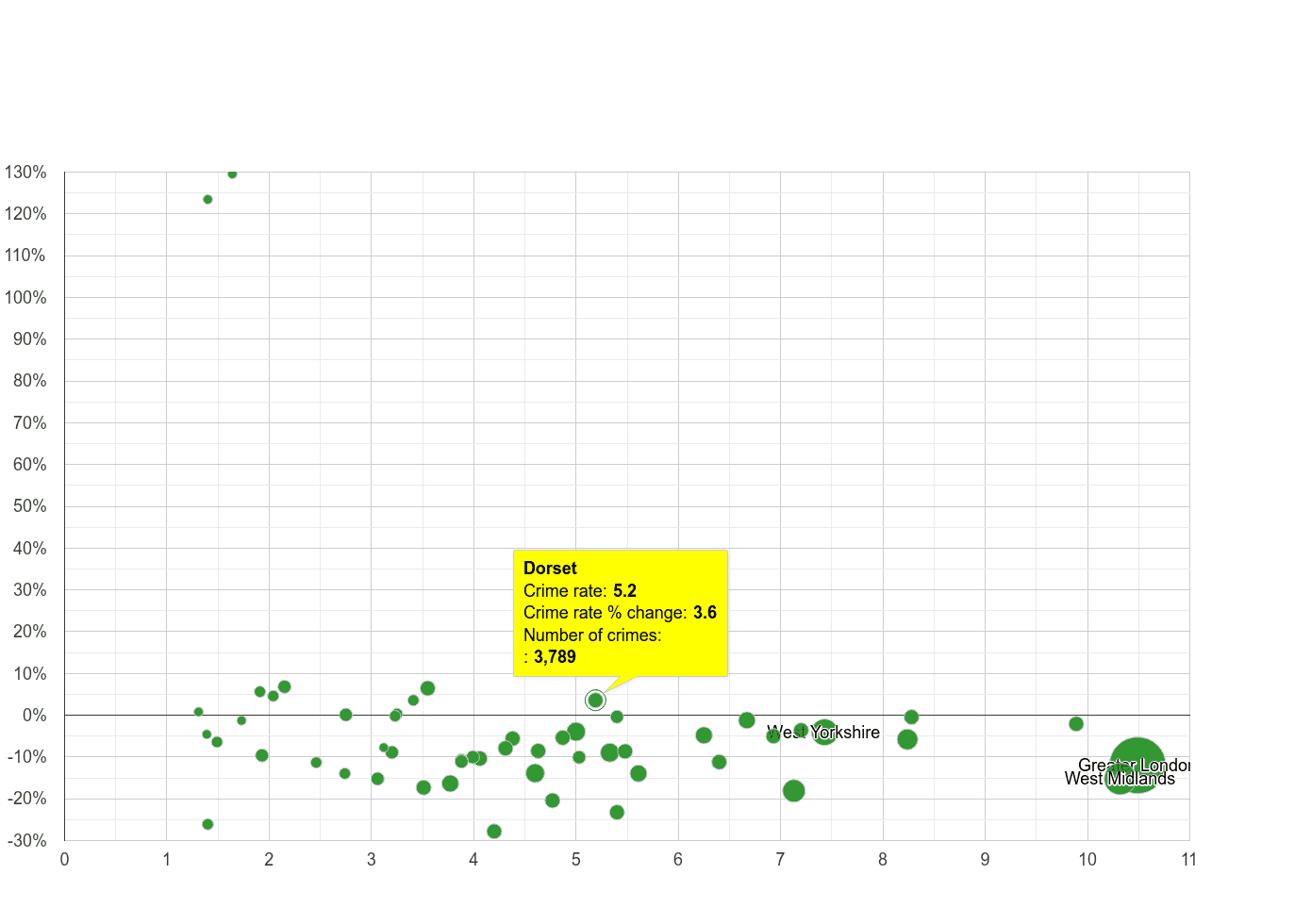1311x924 pixels.
Task: Select the topmost data point near 130%
Action: point(232,173)
